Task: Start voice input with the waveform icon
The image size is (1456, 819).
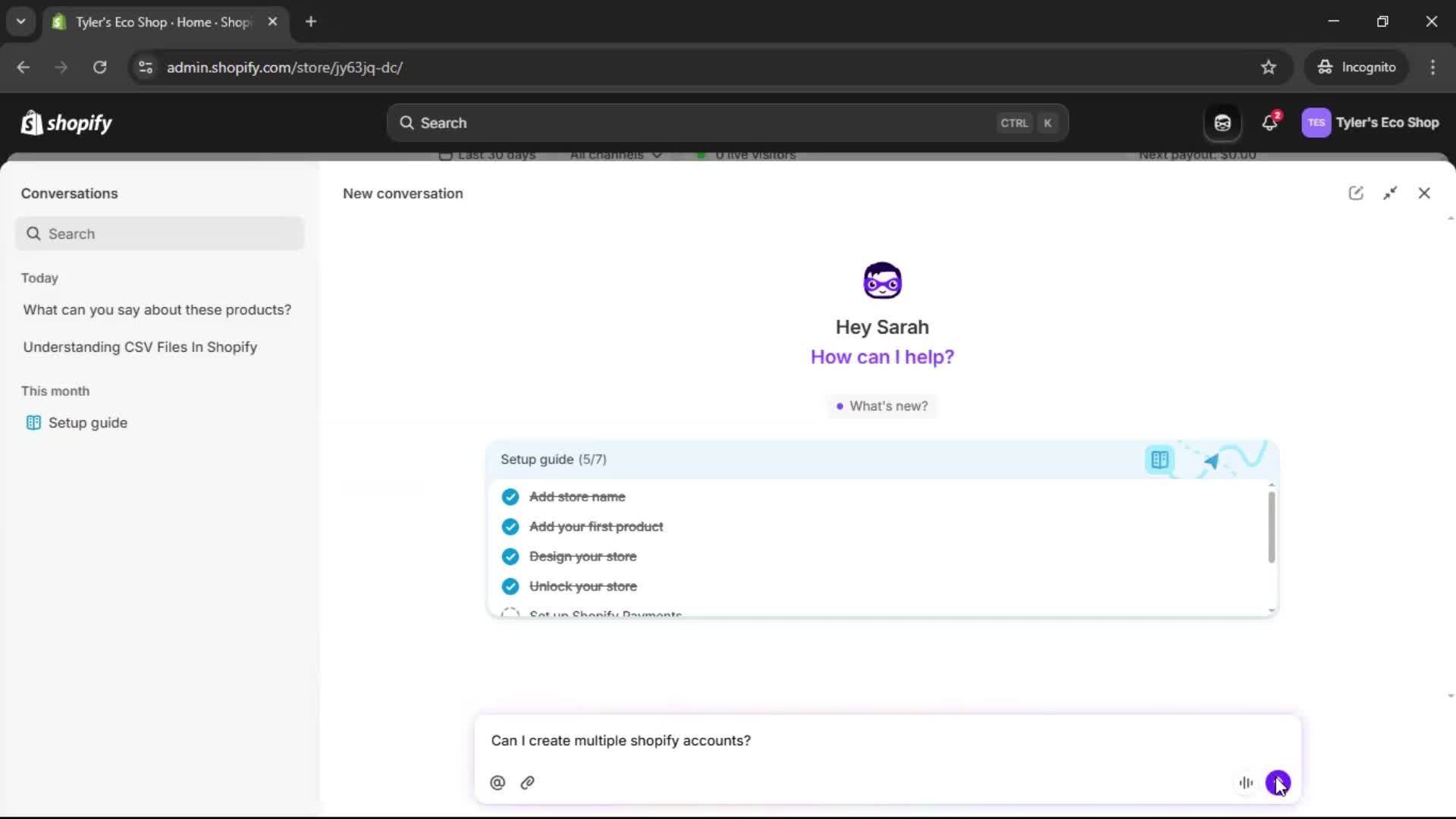Action: [x=1246, y=783]
